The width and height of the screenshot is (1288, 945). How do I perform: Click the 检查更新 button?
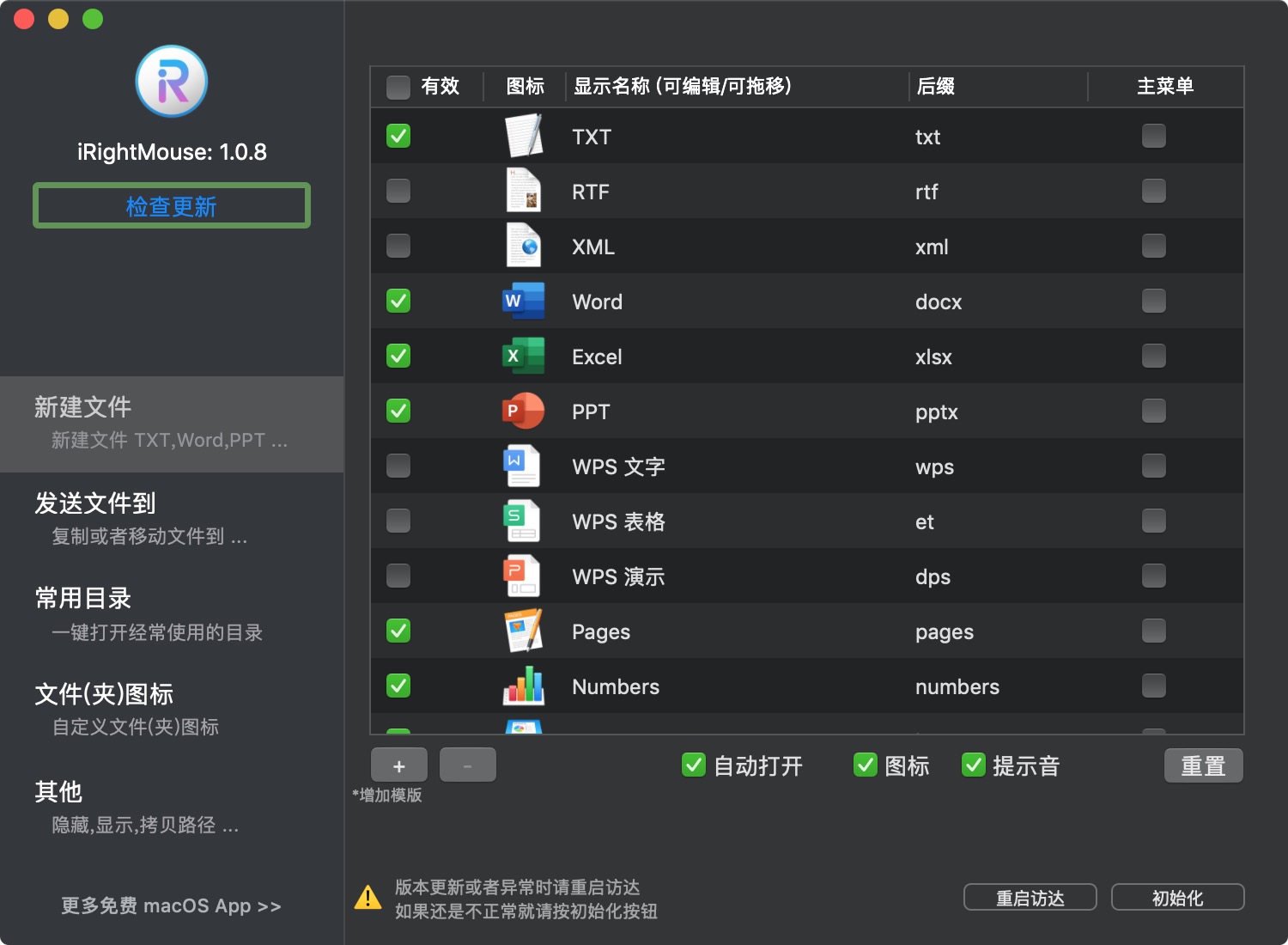click(172, 205)
